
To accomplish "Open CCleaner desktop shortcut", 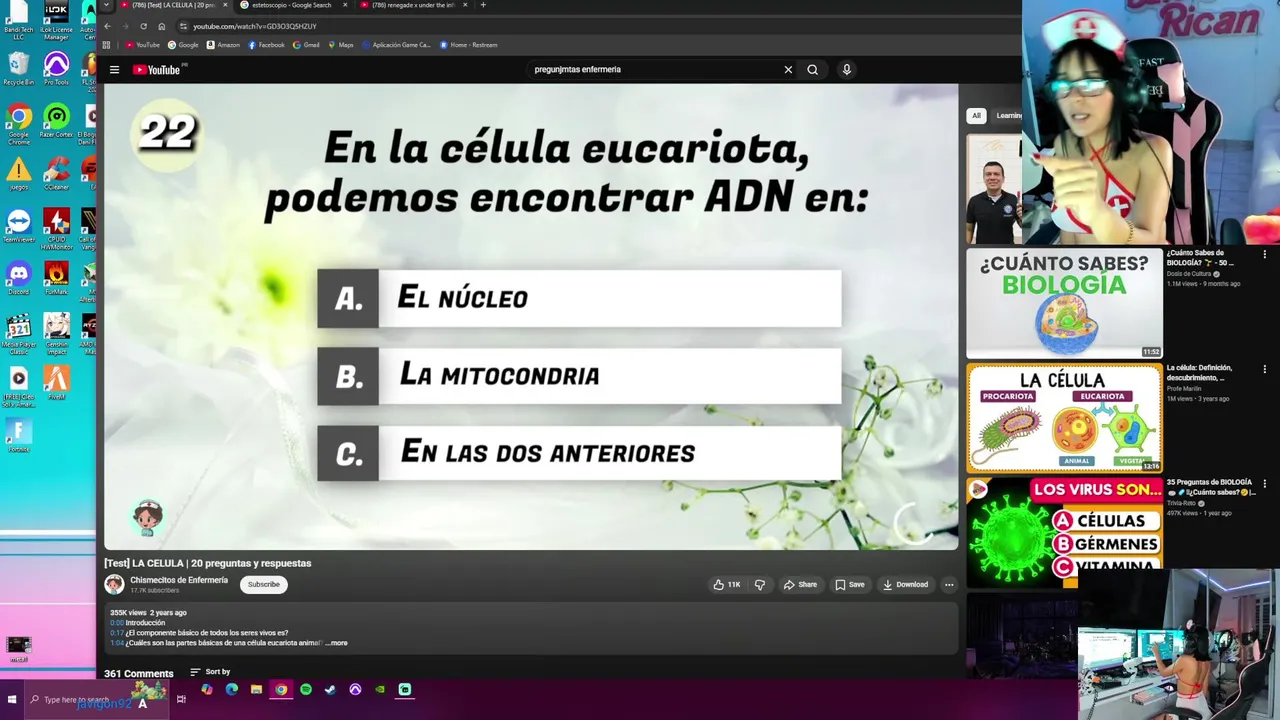I will click(56, 175).
